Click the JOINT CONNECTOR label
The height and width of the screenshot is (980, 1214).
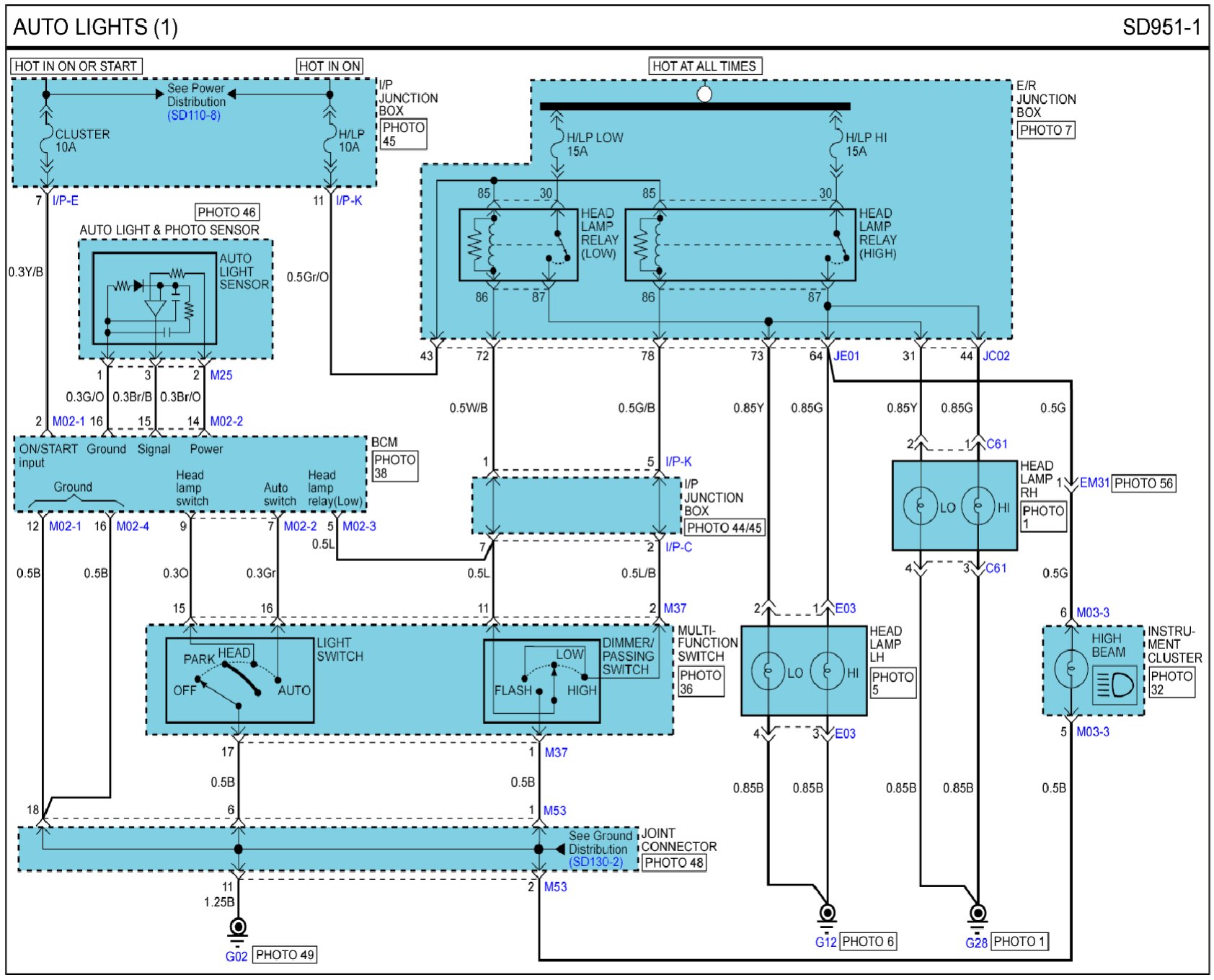coord(679,840)
